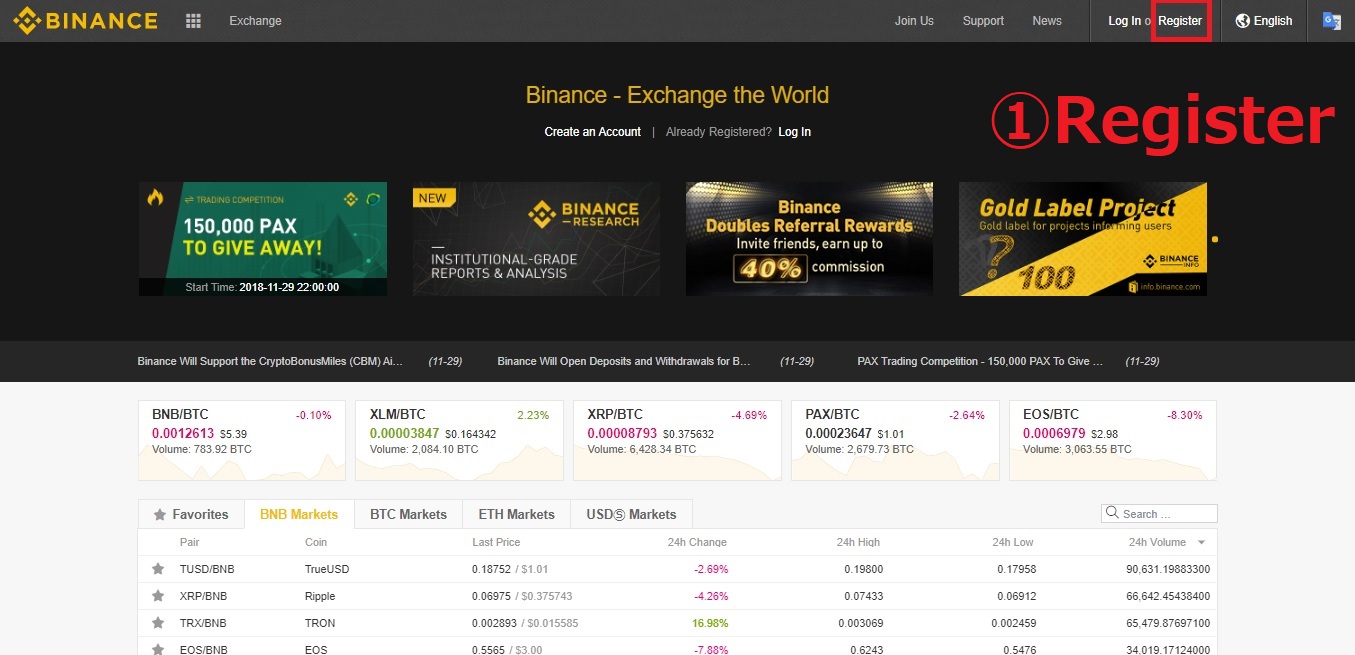Click the search magnifier icon
Viewport: 1355px width, 655px height.
(1112, 513)
